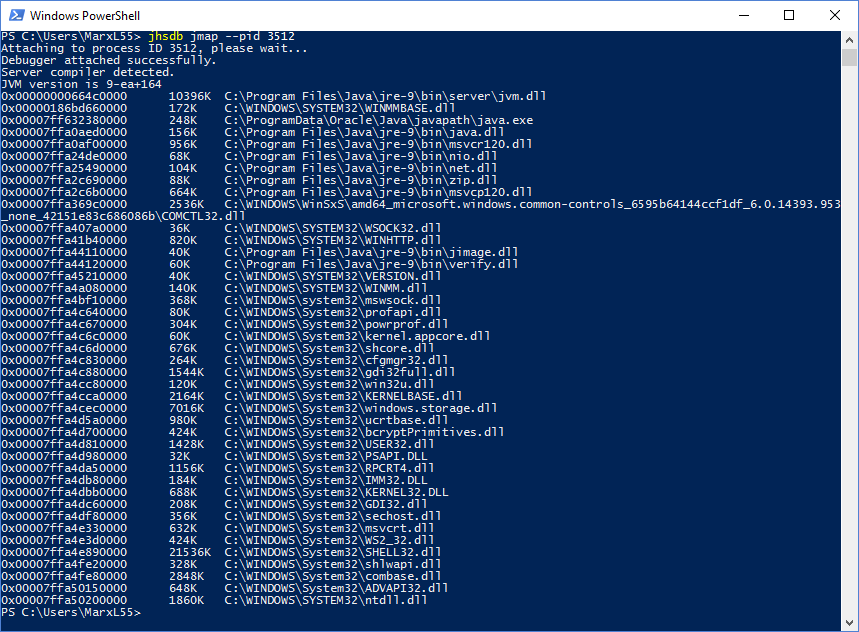Click the WS2_32.dll path
Screen dimensions: 859x632
(329, 542)
